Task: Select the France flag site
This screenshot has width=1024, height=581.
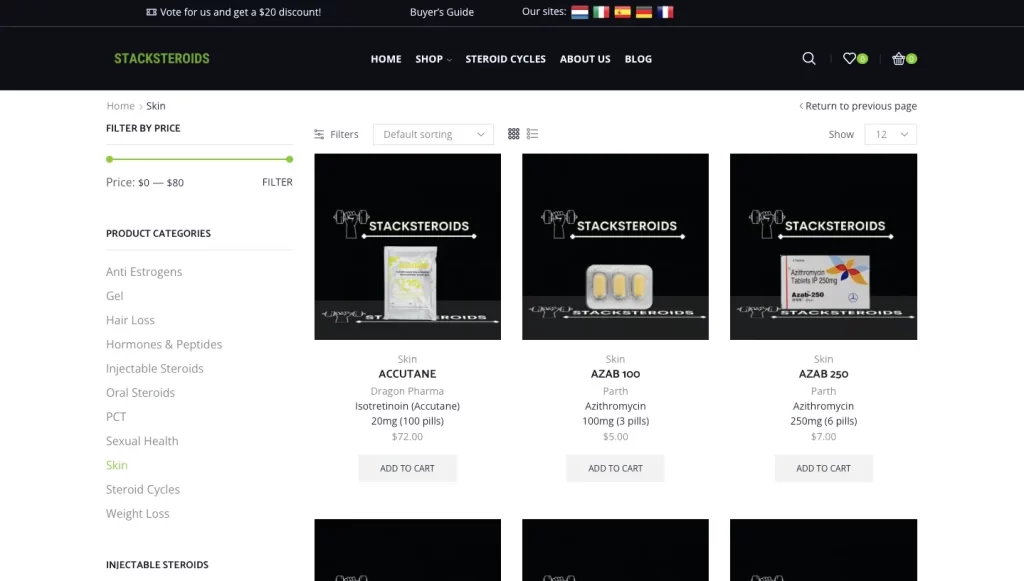Action: click(665, 12)
